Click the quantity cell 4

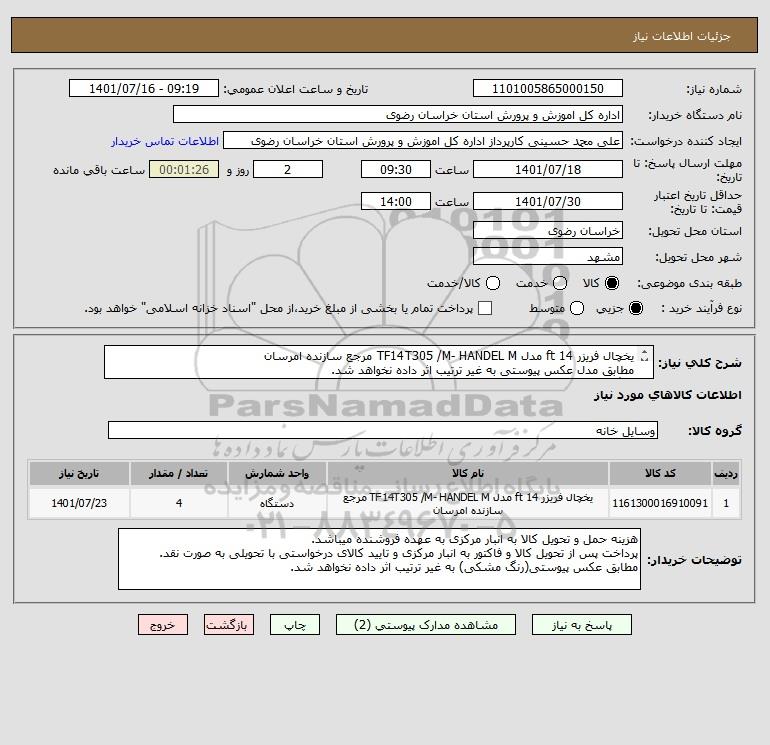click(179, 503)
